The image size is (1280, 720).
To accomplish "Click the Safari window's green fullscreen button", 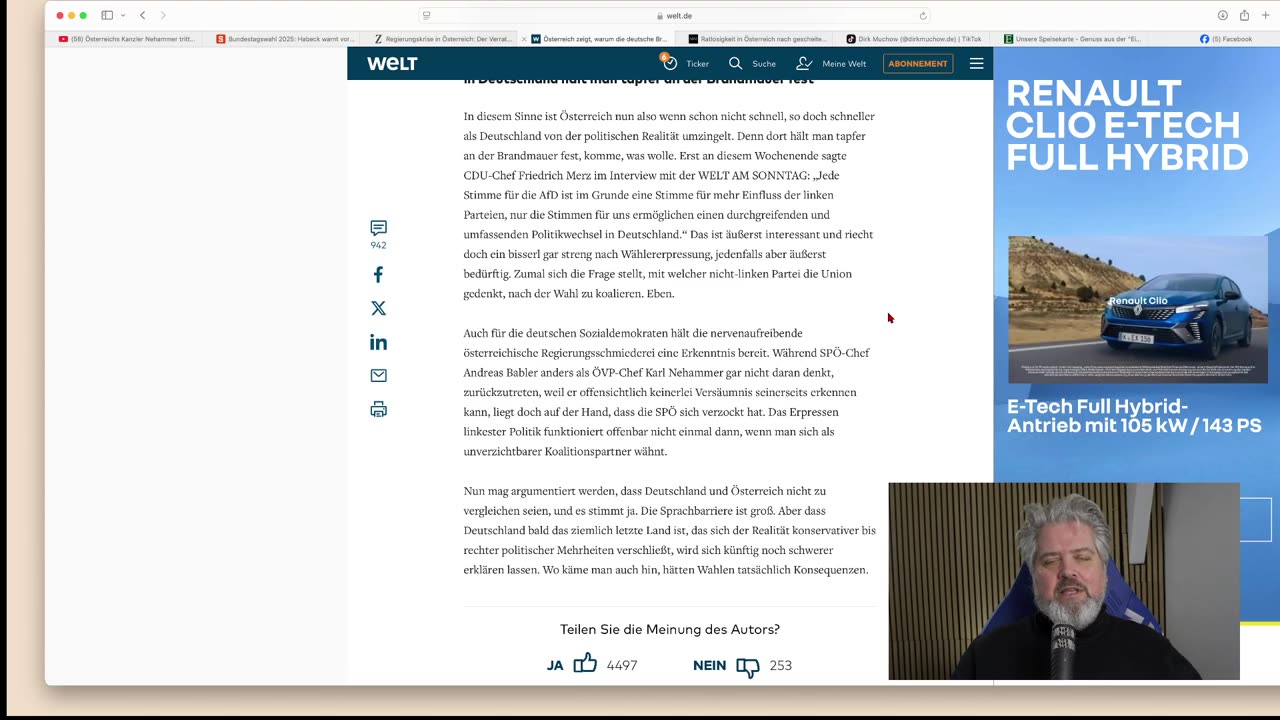I will click(83, 15).
